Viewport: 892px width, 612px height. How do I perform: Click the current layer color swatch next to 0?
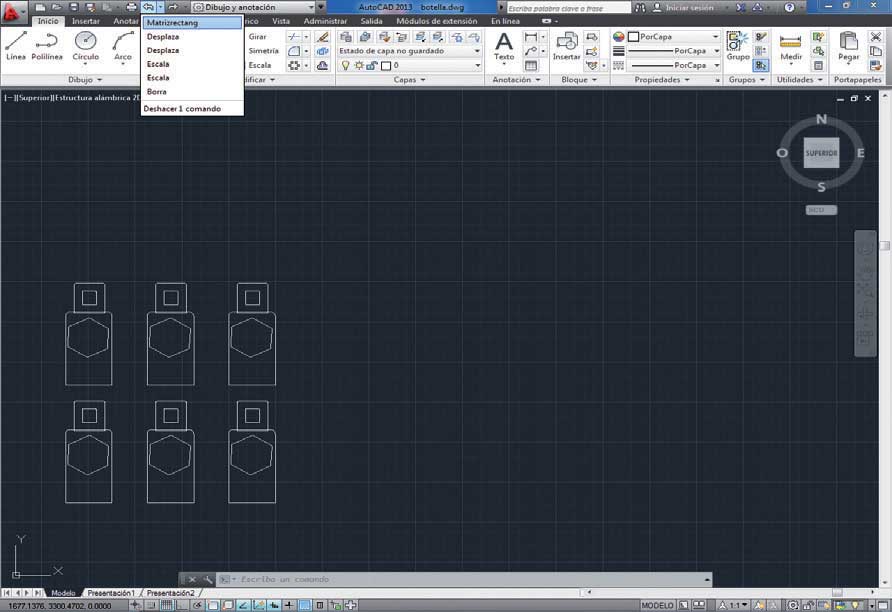[386, 65]
